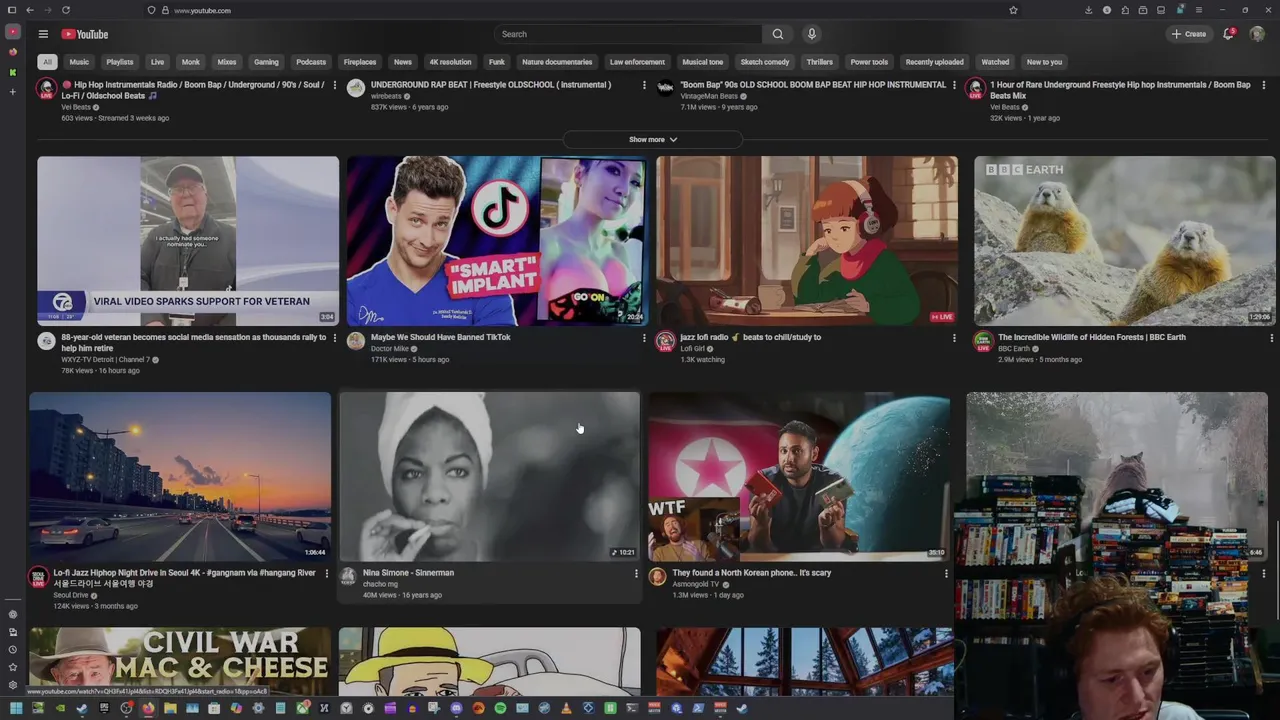Select the Playlists filter chip

coord(120,62)
